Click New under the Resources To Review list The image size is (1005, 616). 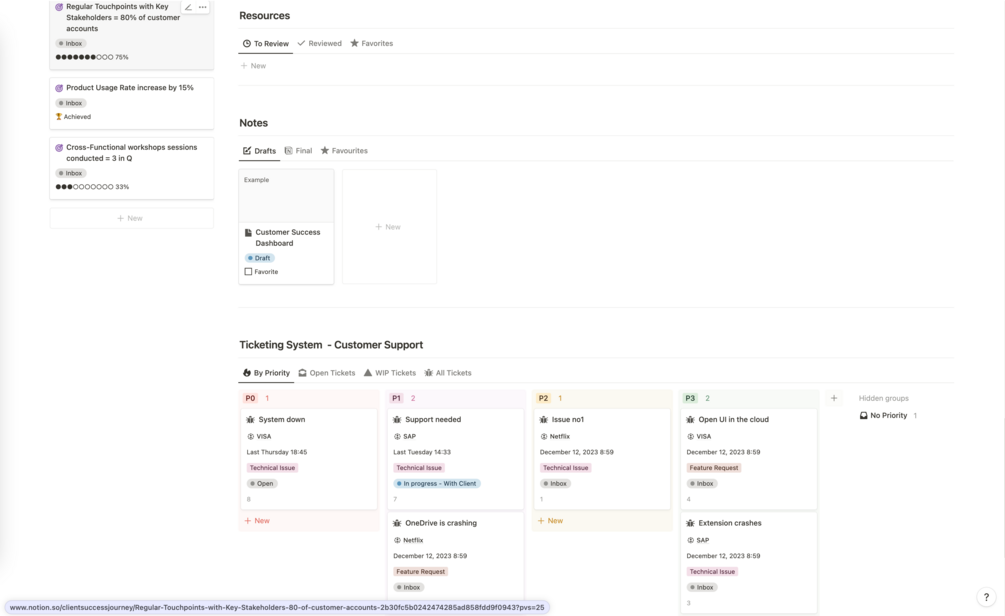pyautogui.click(x=254, y=66)
